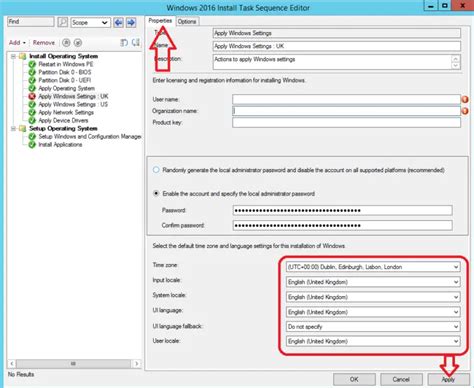Image resolution: width=474 pixels, height=388 pixels.
Task: Click the Organization name warning indicator icon
Action: click(465, 111)
